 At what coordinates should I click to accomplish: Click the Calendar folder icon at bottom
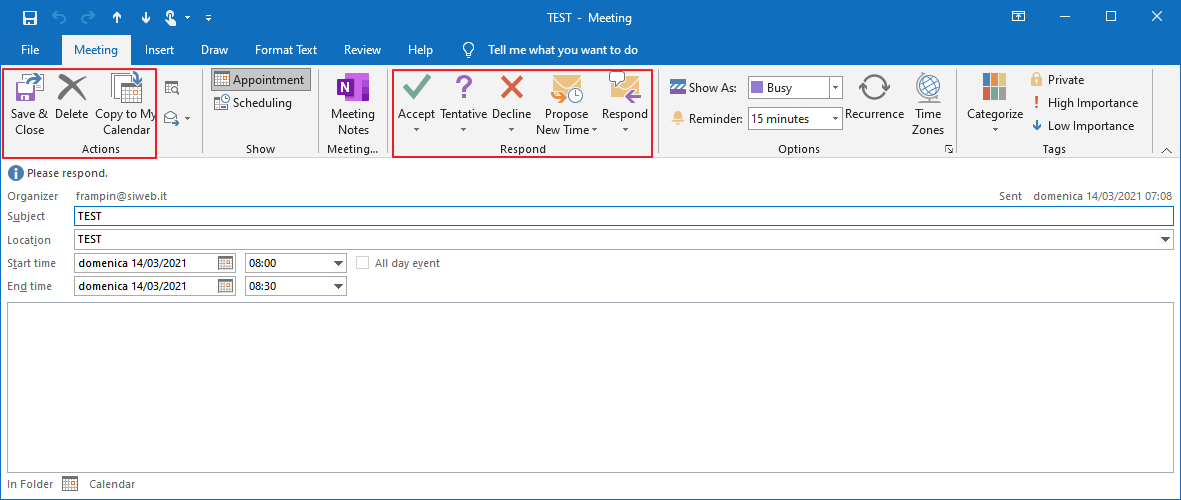[x=70, y=483]
